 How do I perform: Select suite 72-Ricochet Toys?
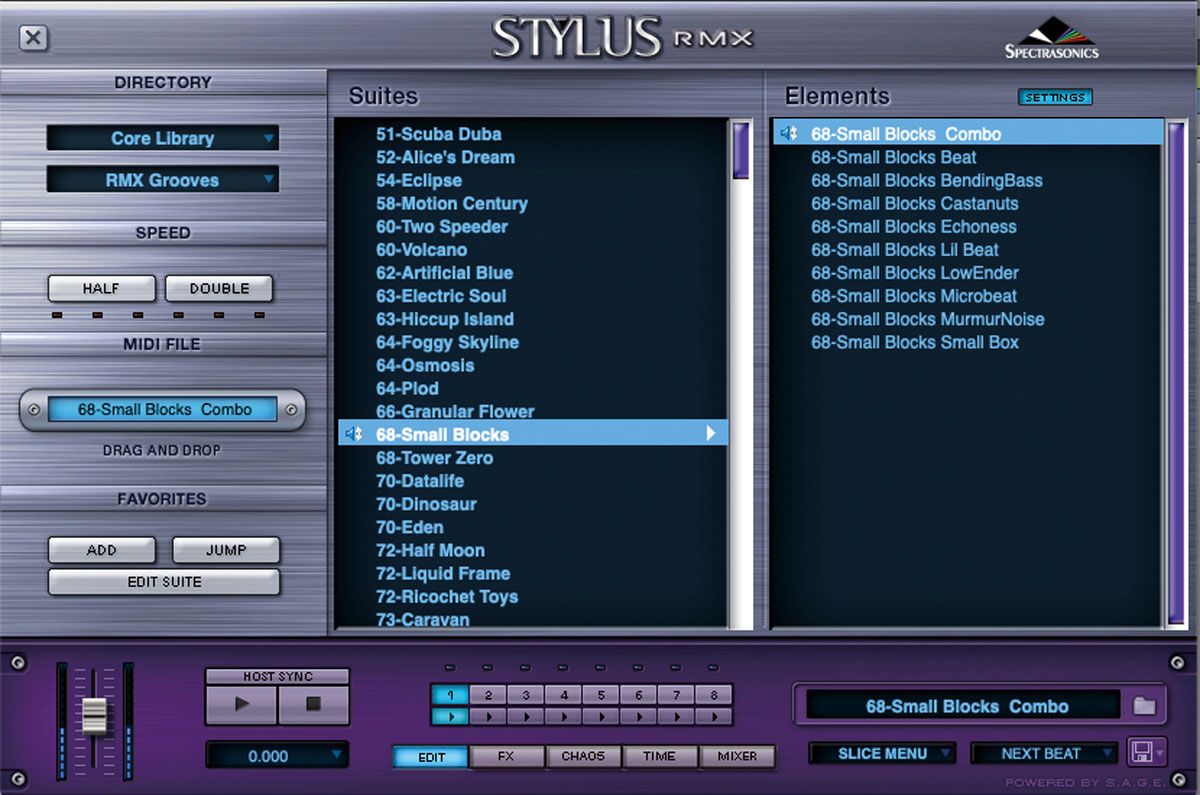pos(446,597)
